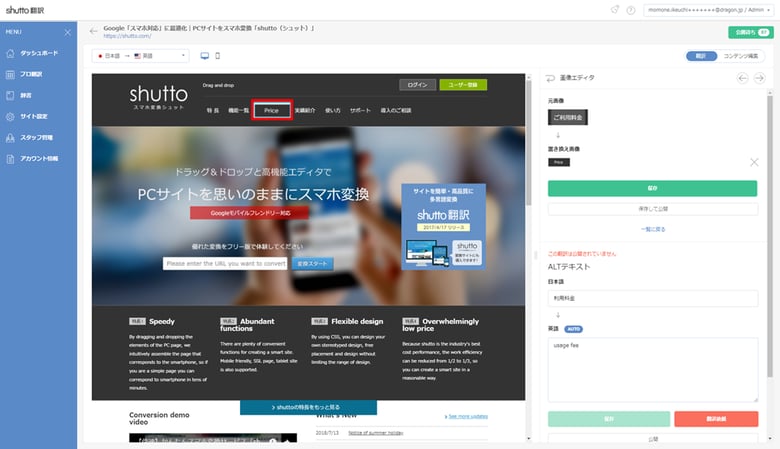Click the document icon beside アカウント情報

[x=10, y=159]
